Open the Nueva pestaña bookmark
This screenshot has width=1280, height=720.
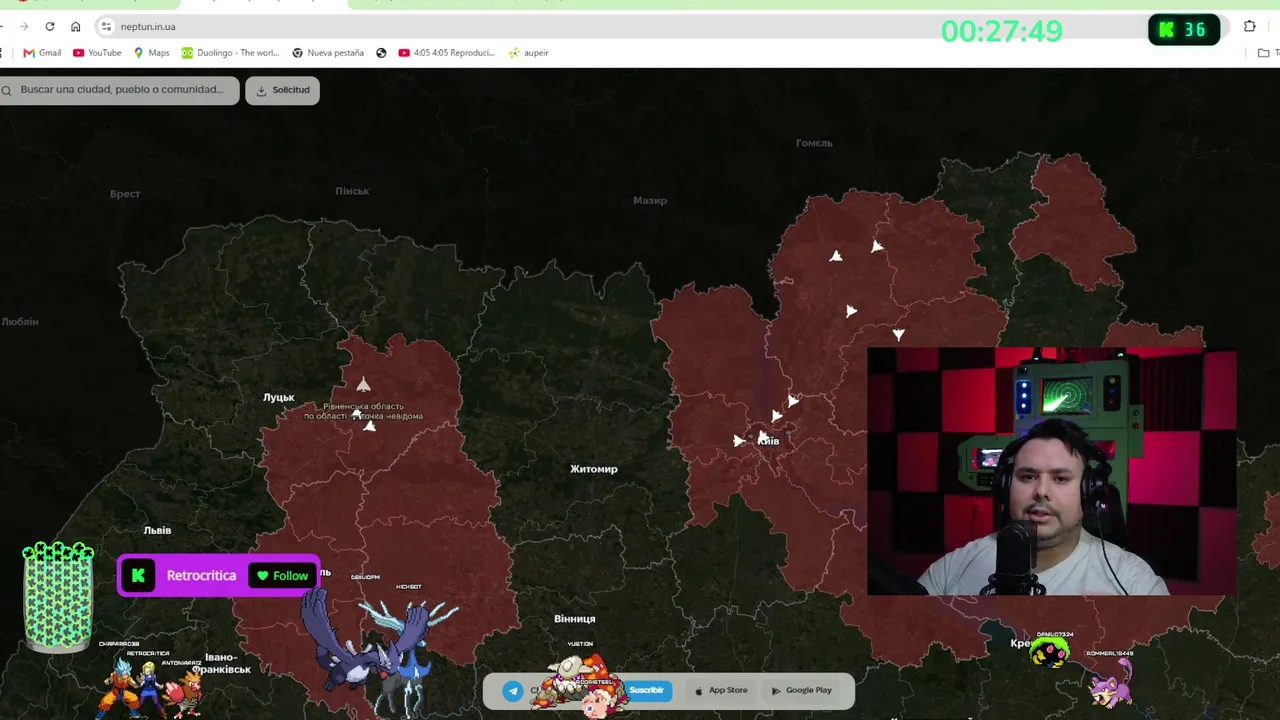pyautogui.click(x=328, y=53)
